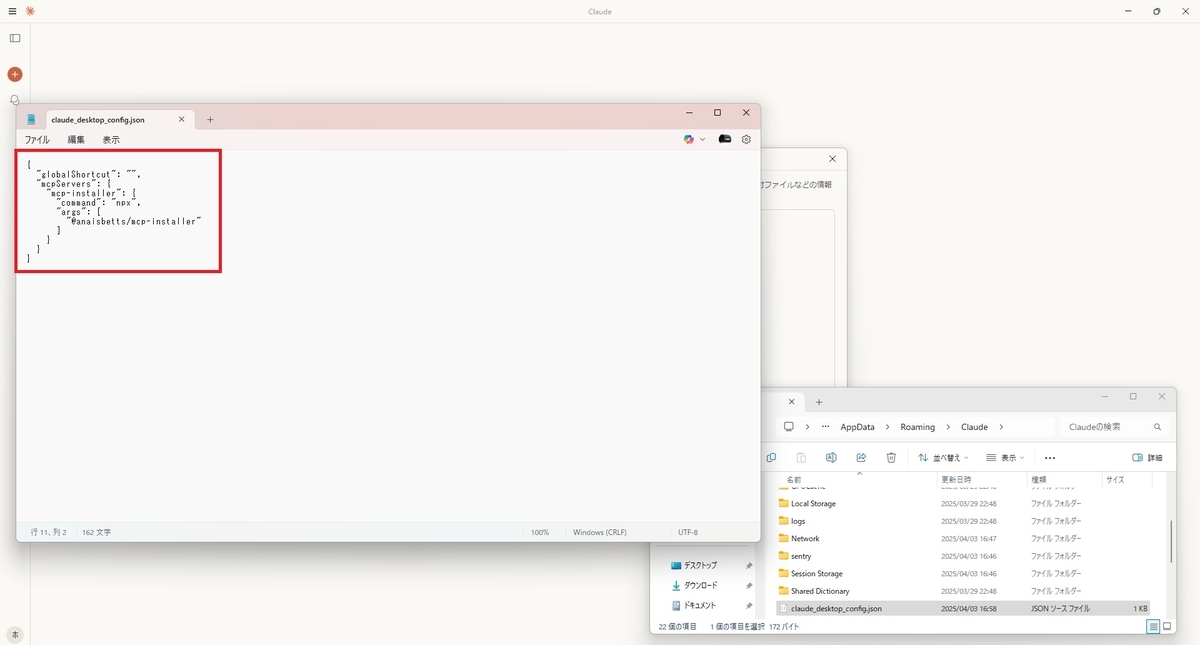The height and width of the screenshot is (645, 1200).
Task: Expand the Copilot dropdown chevron
Action: coord(703,139)
